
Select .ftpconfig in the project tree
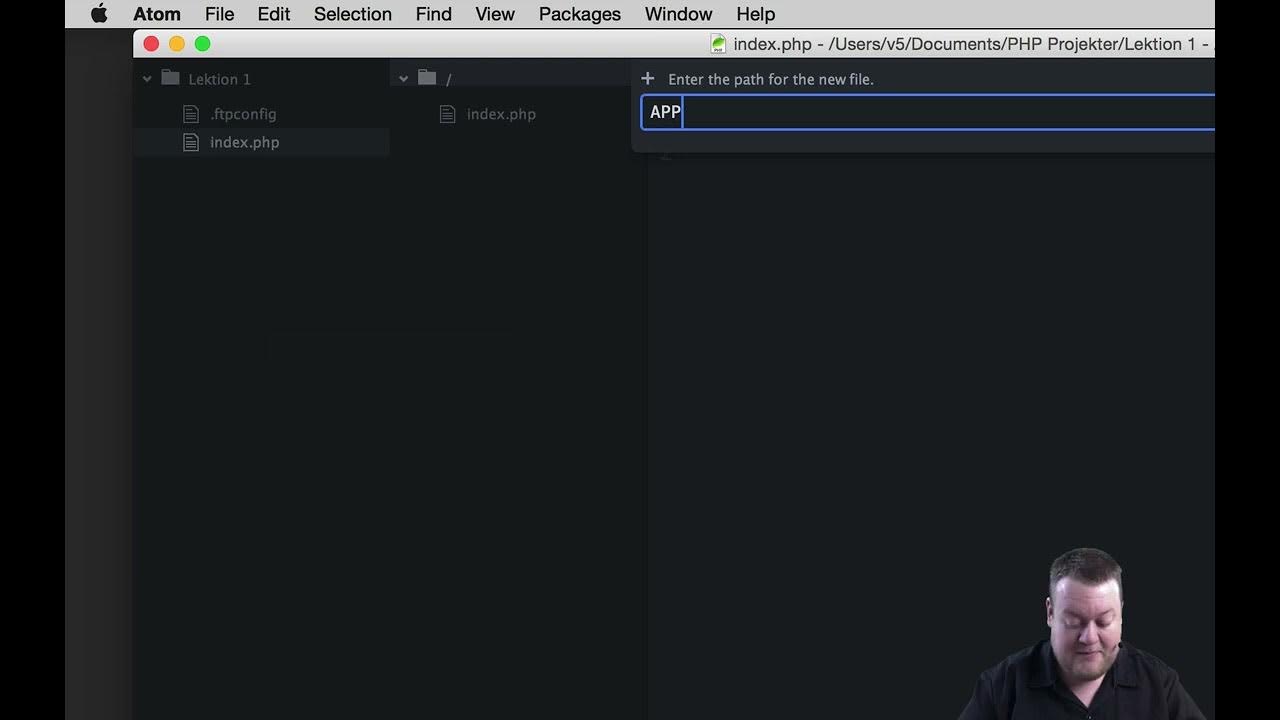coord(243,114)
